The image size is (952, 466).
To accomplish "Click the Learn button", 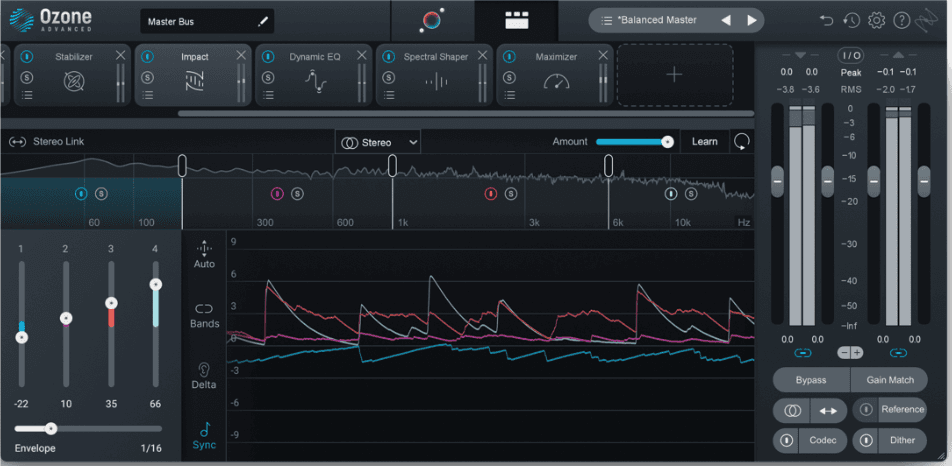I will pyautogui.click(x=704, y=141).
